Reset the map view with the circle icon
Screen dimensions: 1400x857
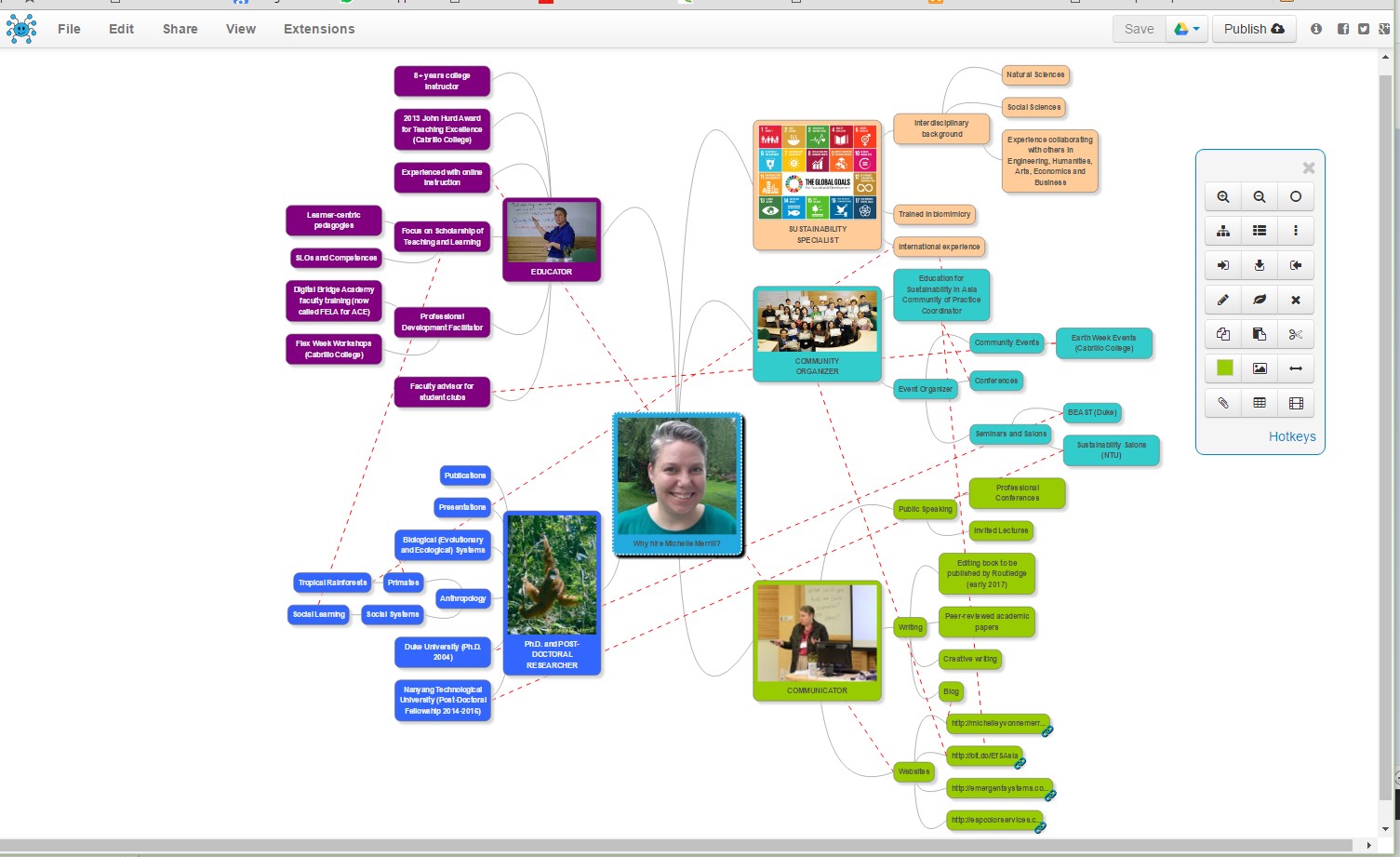1296,196
